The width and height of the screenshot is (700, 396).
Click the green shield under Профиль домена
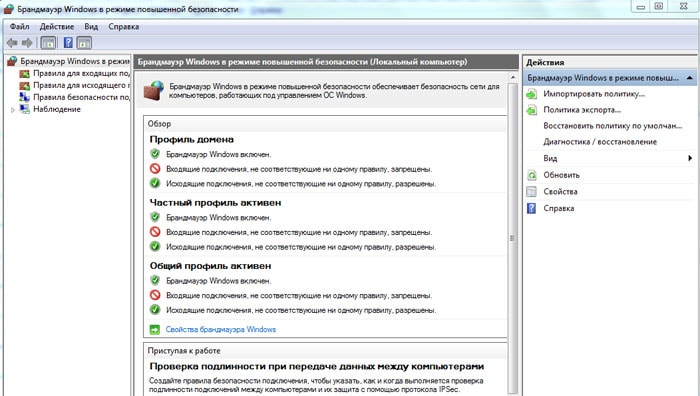[x=155, y=154]
